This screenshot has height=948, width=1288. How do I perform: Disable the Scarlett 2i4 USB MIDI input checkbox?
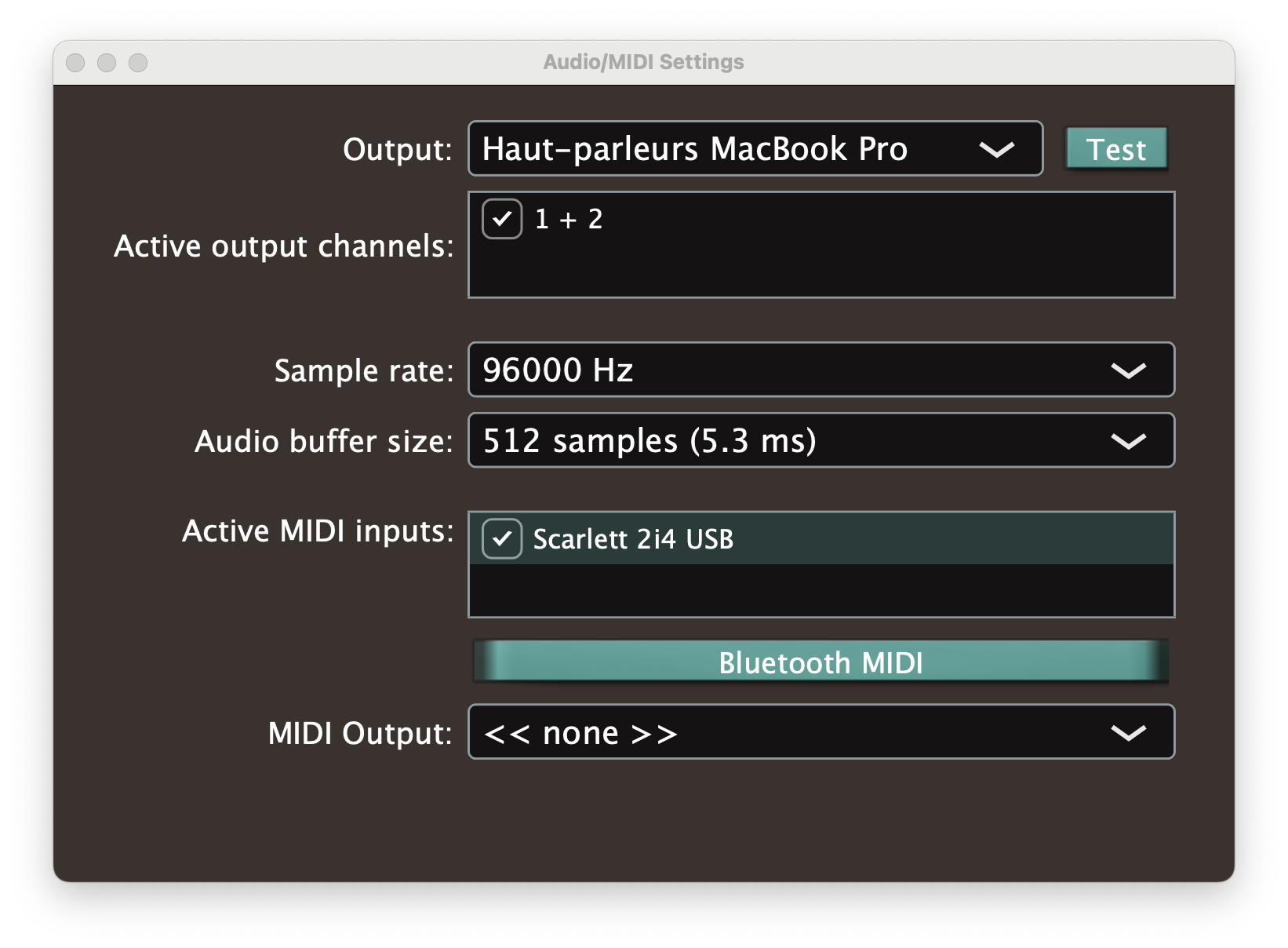coord(502,539)
